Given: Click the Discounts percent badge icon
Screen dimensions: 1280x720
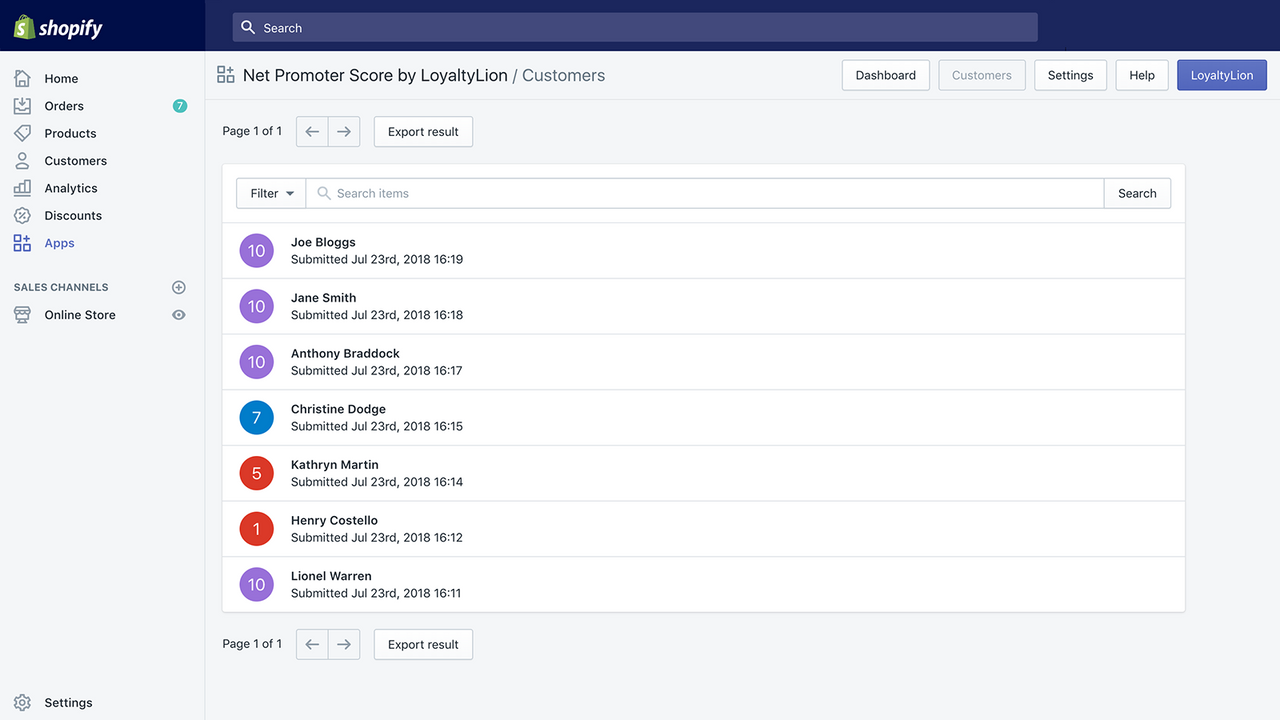Looking at the screenshot, I should [22, 216].
